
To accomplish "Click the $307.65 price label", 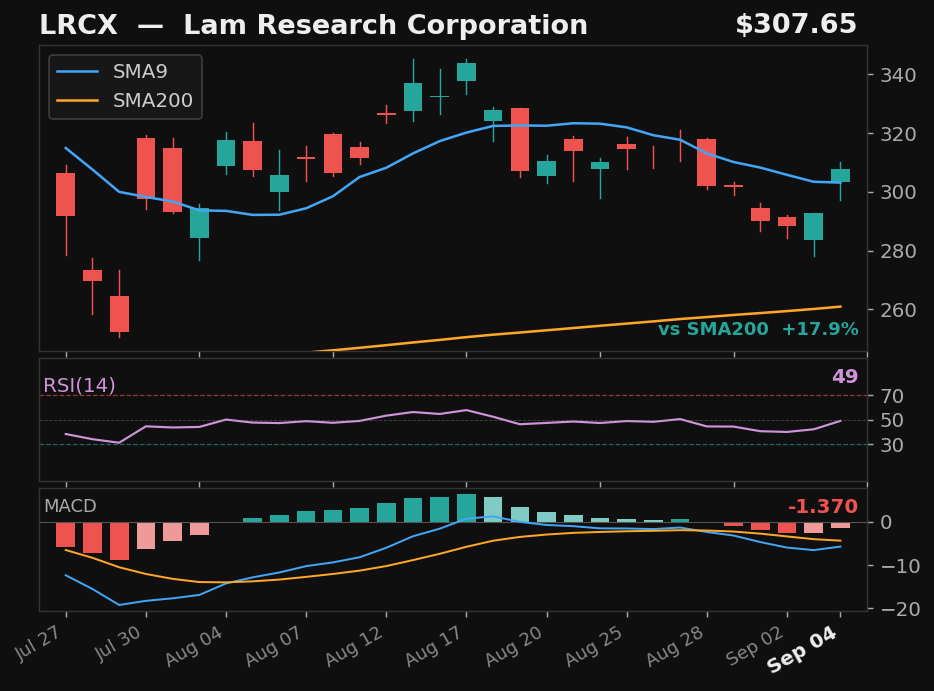I will point(796,24).
